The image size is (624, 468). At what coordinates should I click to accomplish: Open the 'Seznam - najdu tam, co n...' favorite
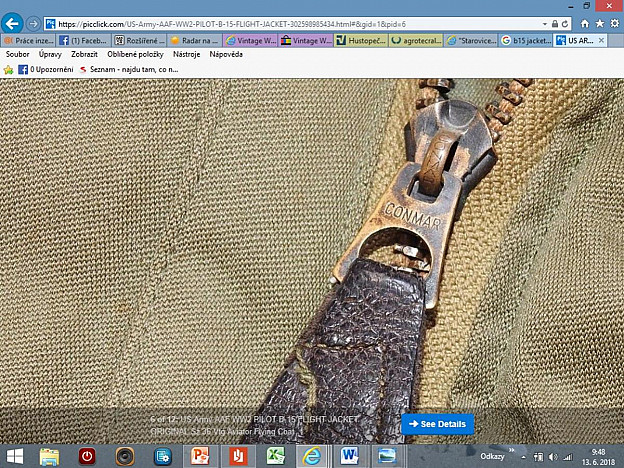(x=129, y=70)
